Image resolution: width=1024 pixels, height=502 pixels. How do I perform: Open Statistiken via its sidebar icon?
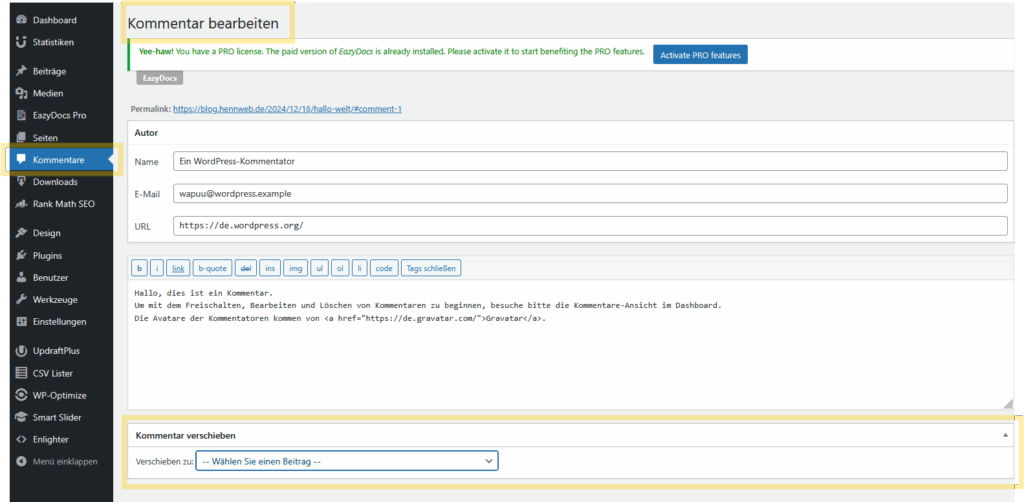coord(21,42)
